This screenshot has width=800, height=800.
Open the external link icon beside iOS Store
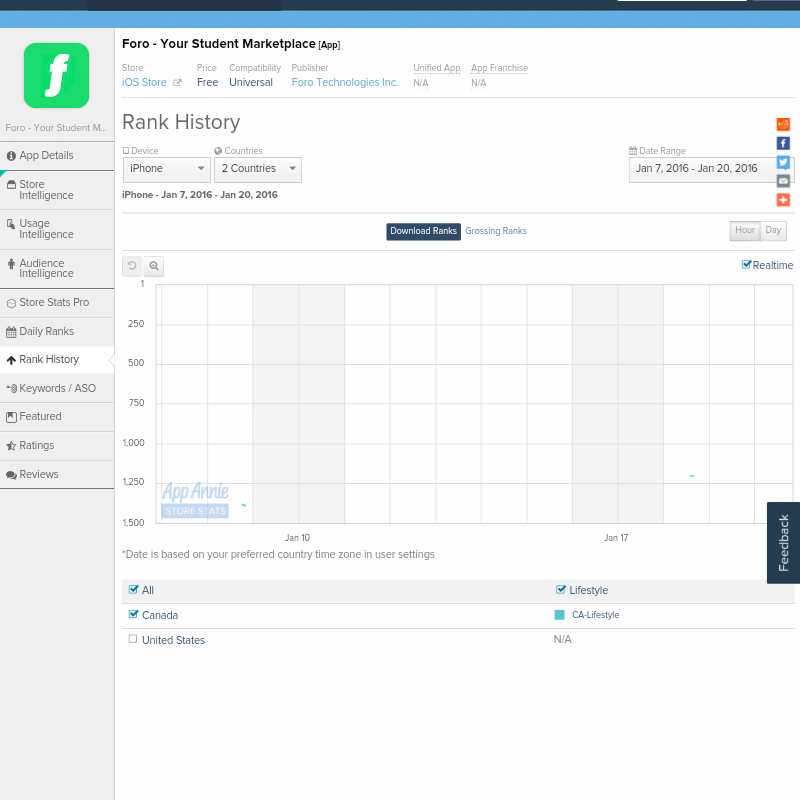click(177, 83)
